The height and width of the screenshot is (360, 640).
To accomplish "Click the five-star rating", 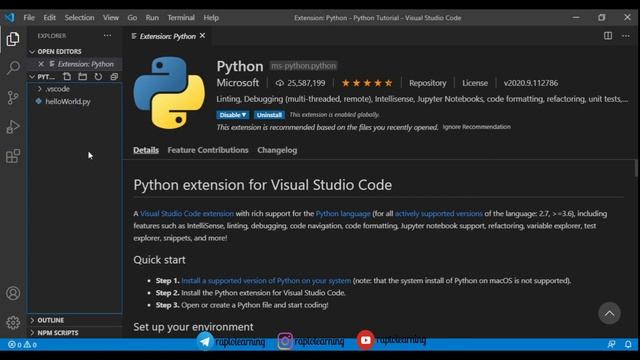I will point(367,83).
